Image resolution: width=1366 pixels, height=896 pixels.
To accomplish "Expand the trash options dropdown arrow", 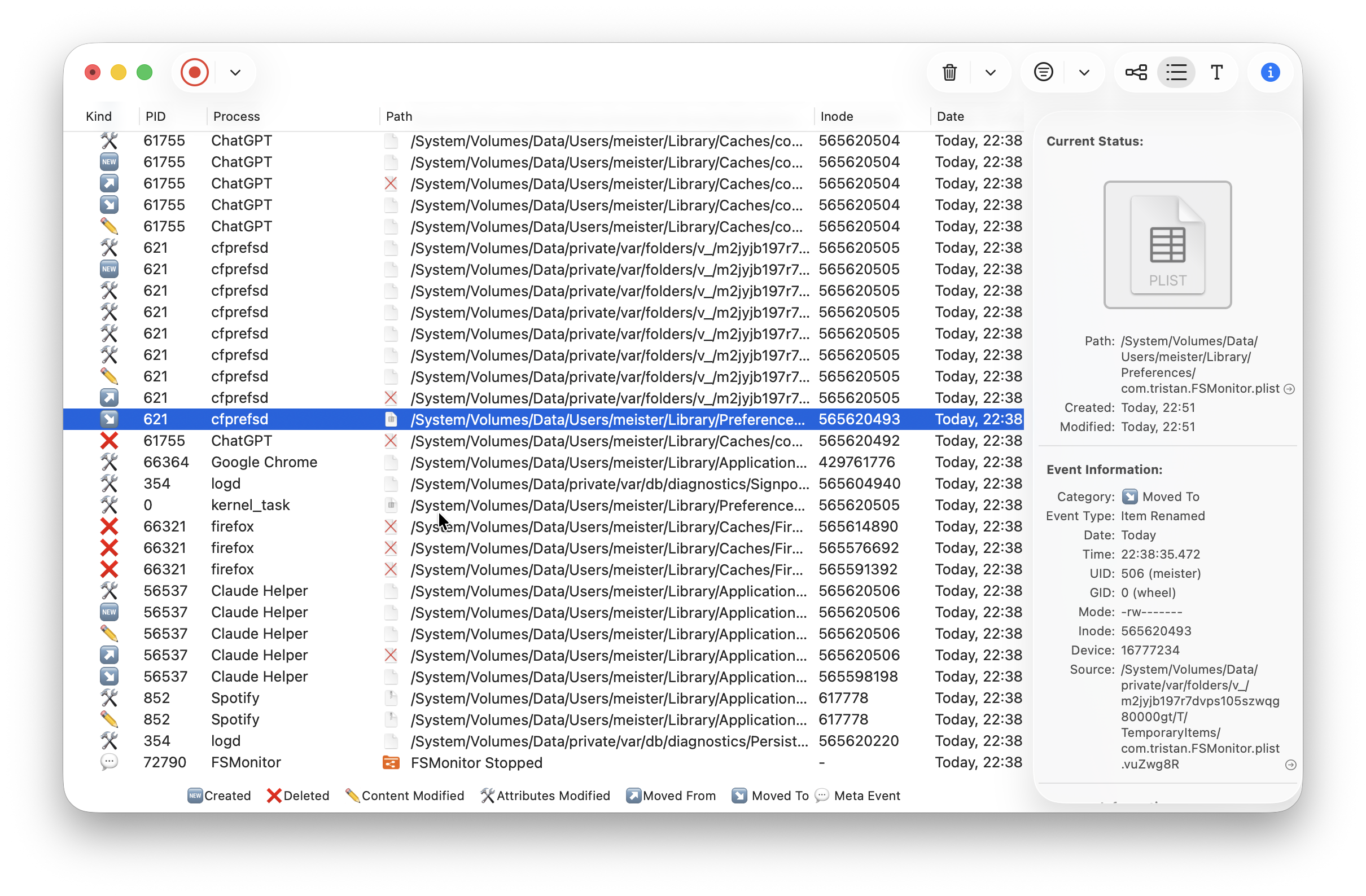I will [x=991, y=73].
